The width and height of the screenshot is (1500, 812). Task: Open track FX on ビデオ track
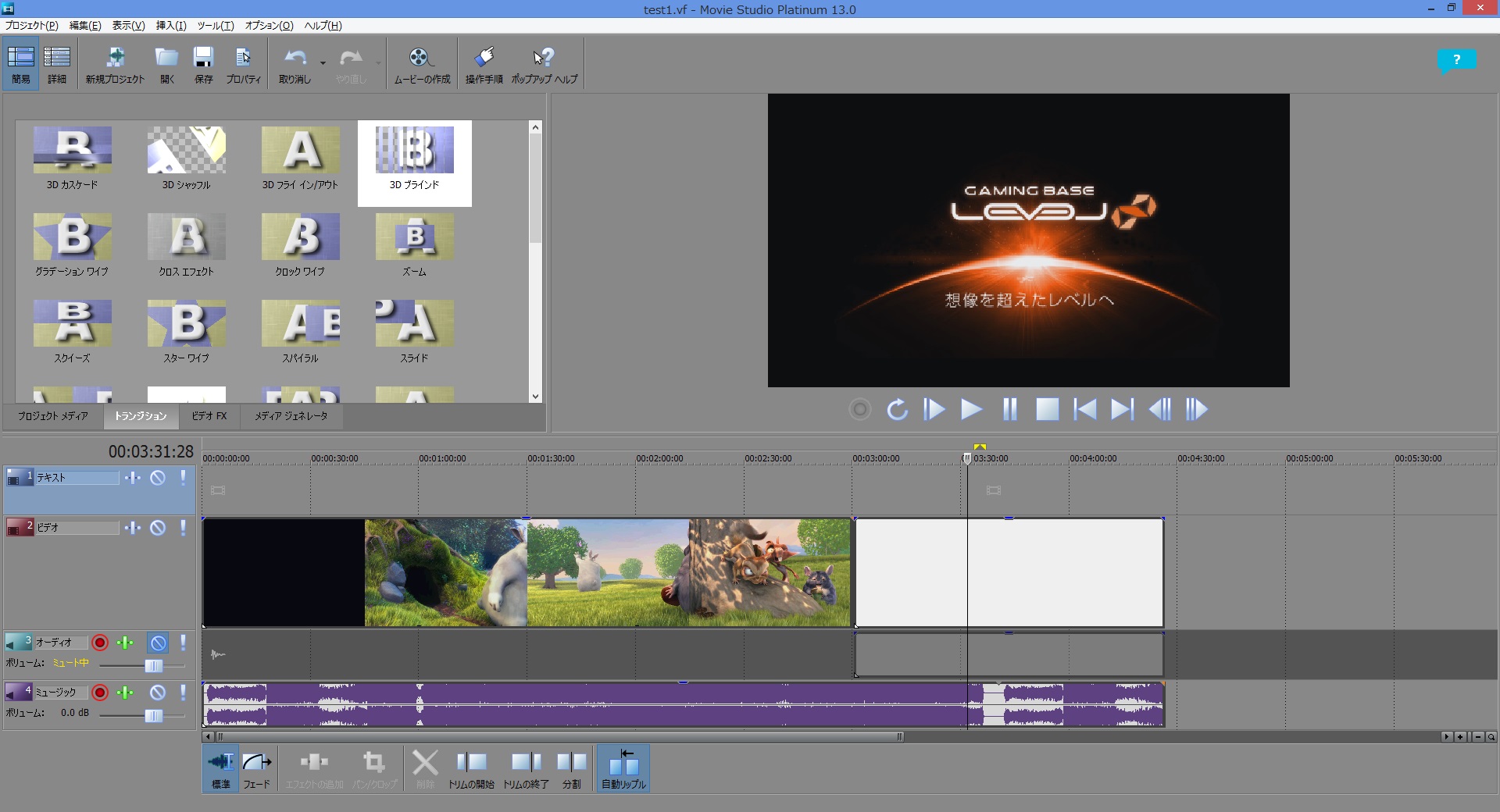pos(133,527)
